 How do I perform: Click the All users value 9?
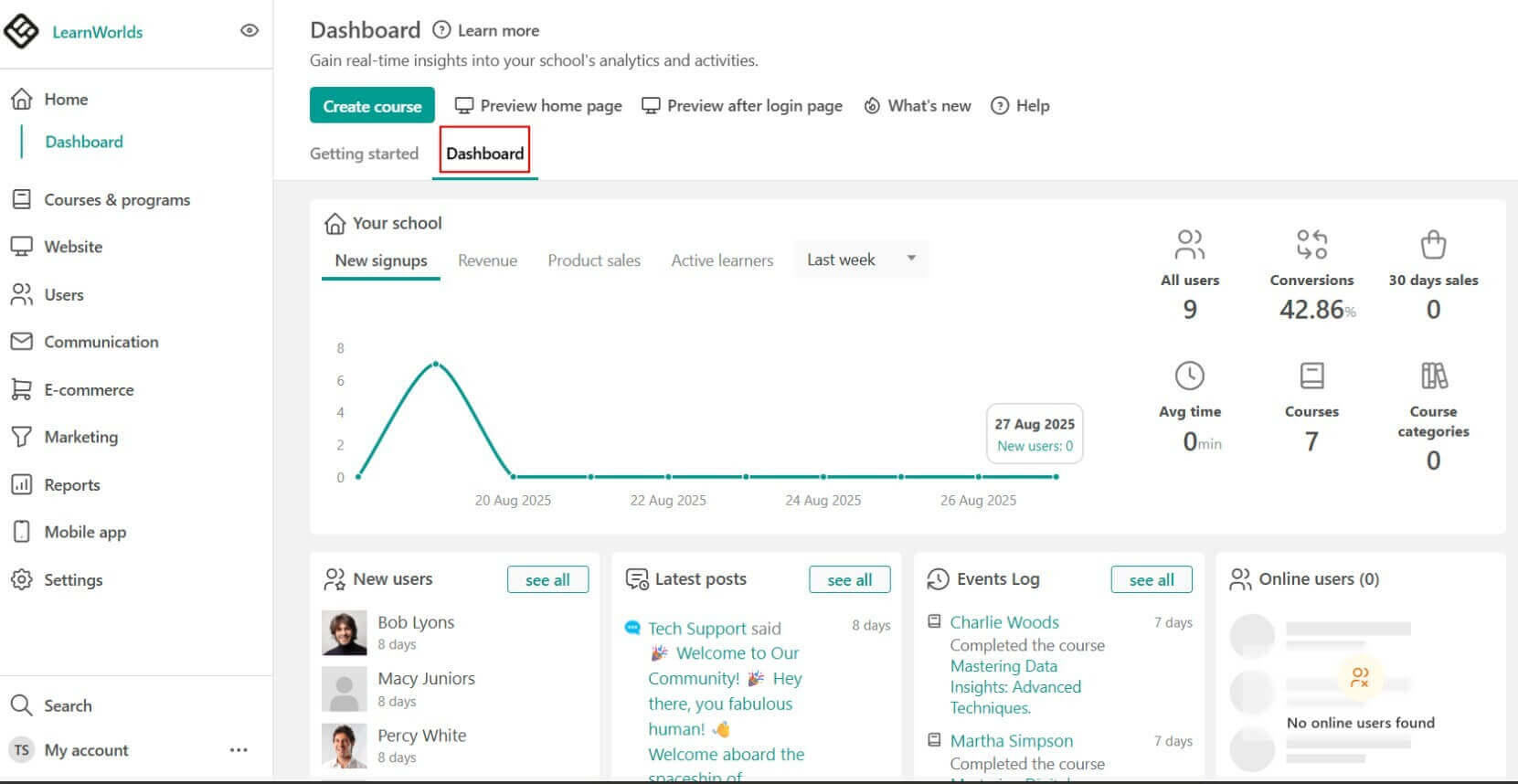[1190, 310]
